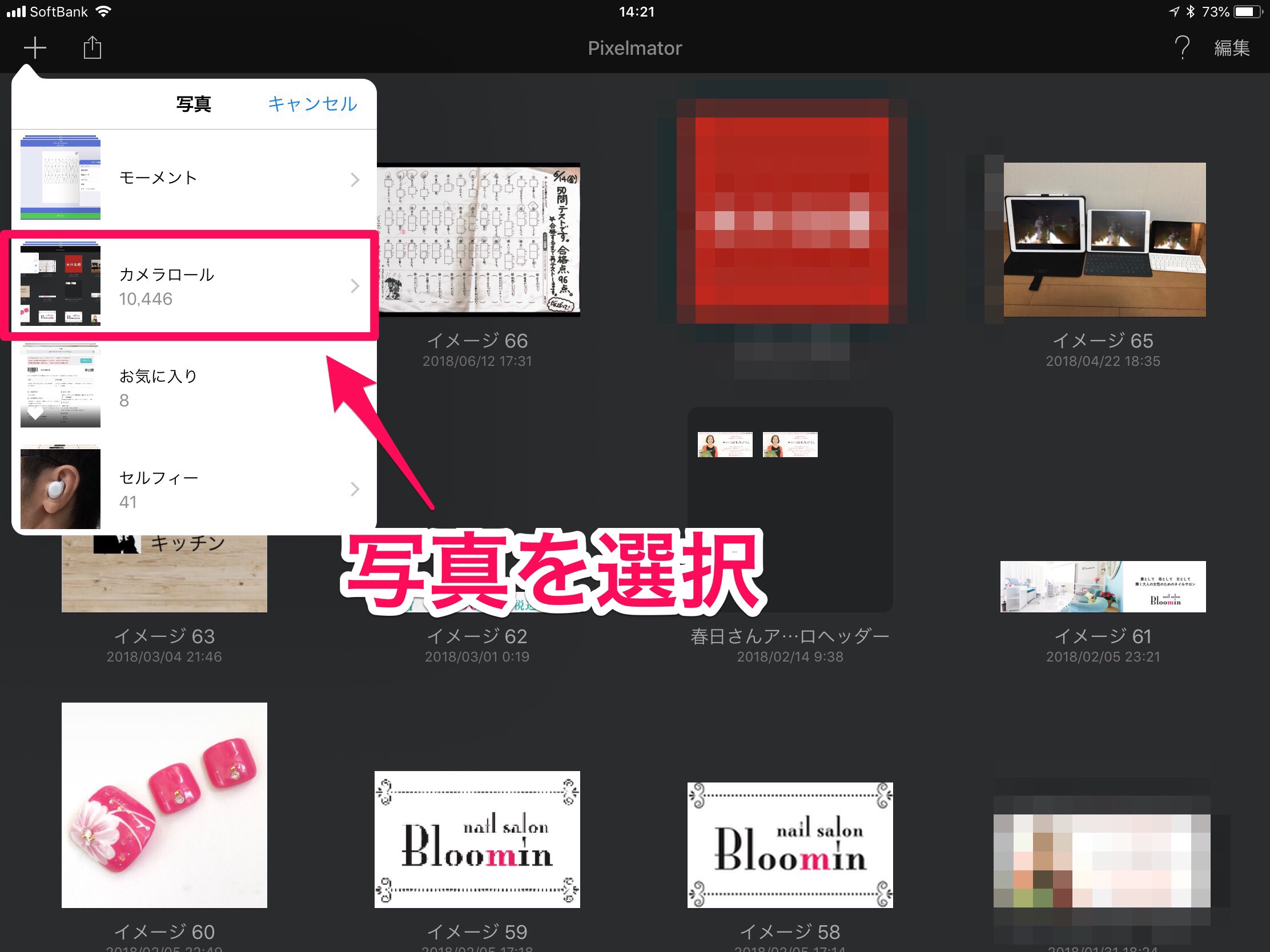The height and width of the screenshot is (952, 1270).
Task: Expand the カメラロール album chevron
Action: click(x=355, y=286)
